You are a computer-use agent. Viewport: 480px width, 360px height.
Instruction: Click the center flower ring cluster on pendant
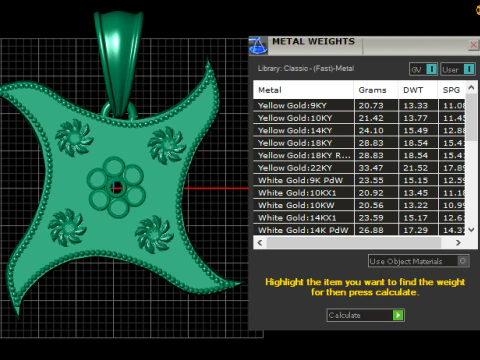116,187
